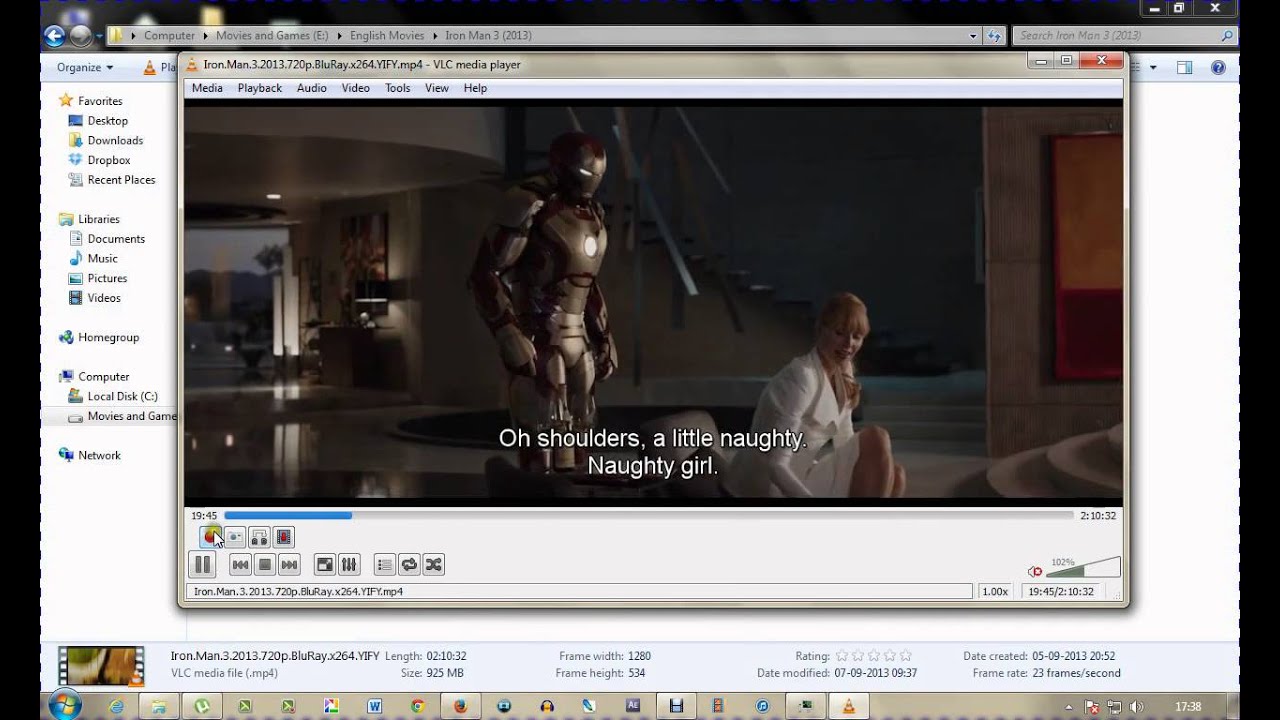
Task: Click the 19:45/2:10:32 time status display
Action: 1061,592
